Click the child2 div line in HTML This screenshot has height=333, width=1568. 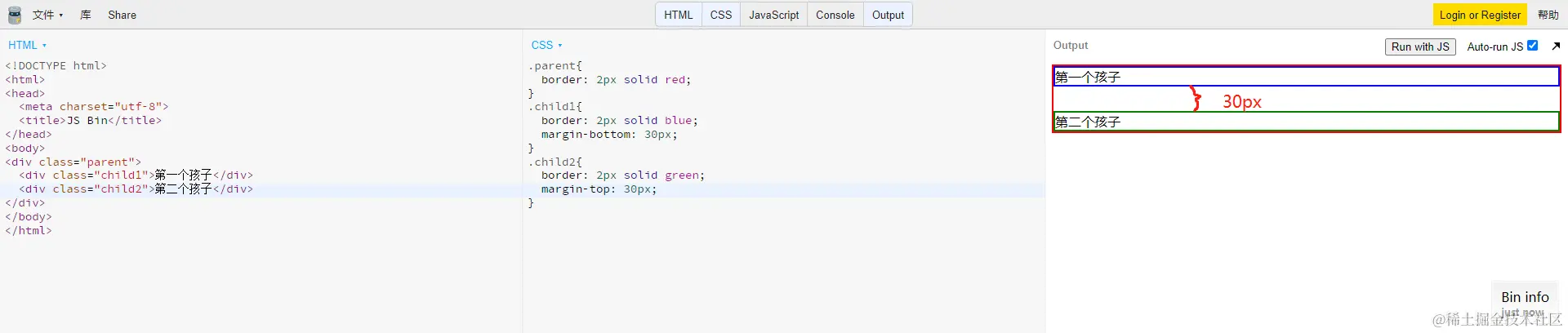click(136, 189)
